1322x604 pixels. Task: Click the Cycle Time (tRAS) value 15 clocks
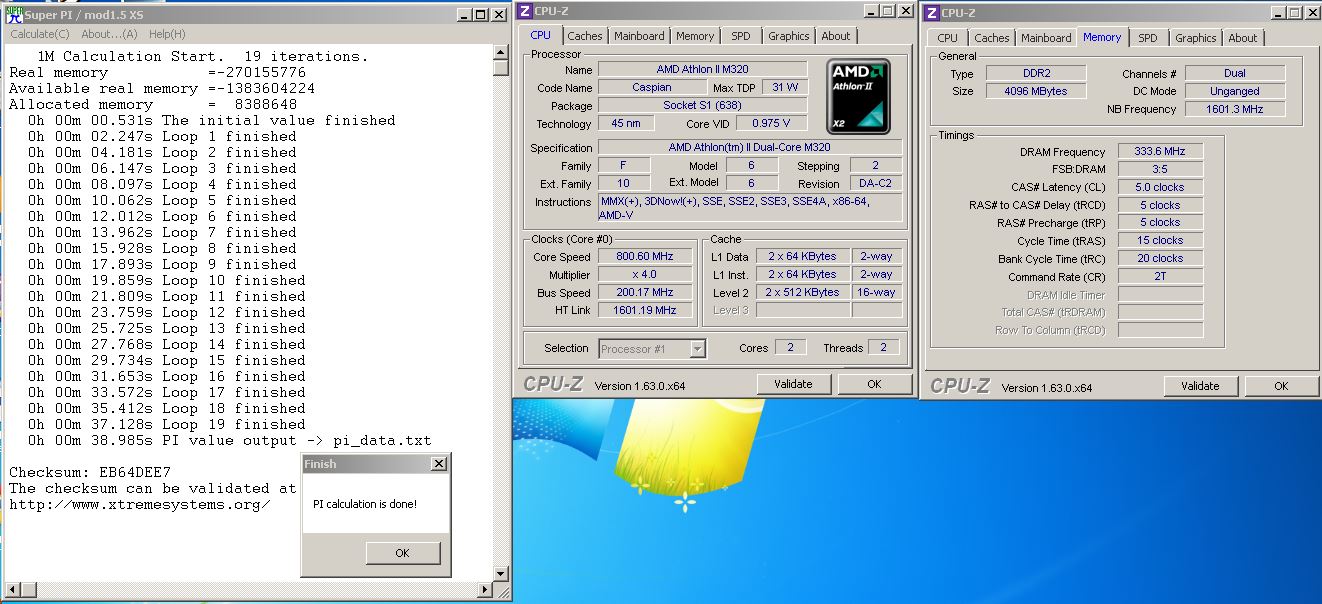1160,240
